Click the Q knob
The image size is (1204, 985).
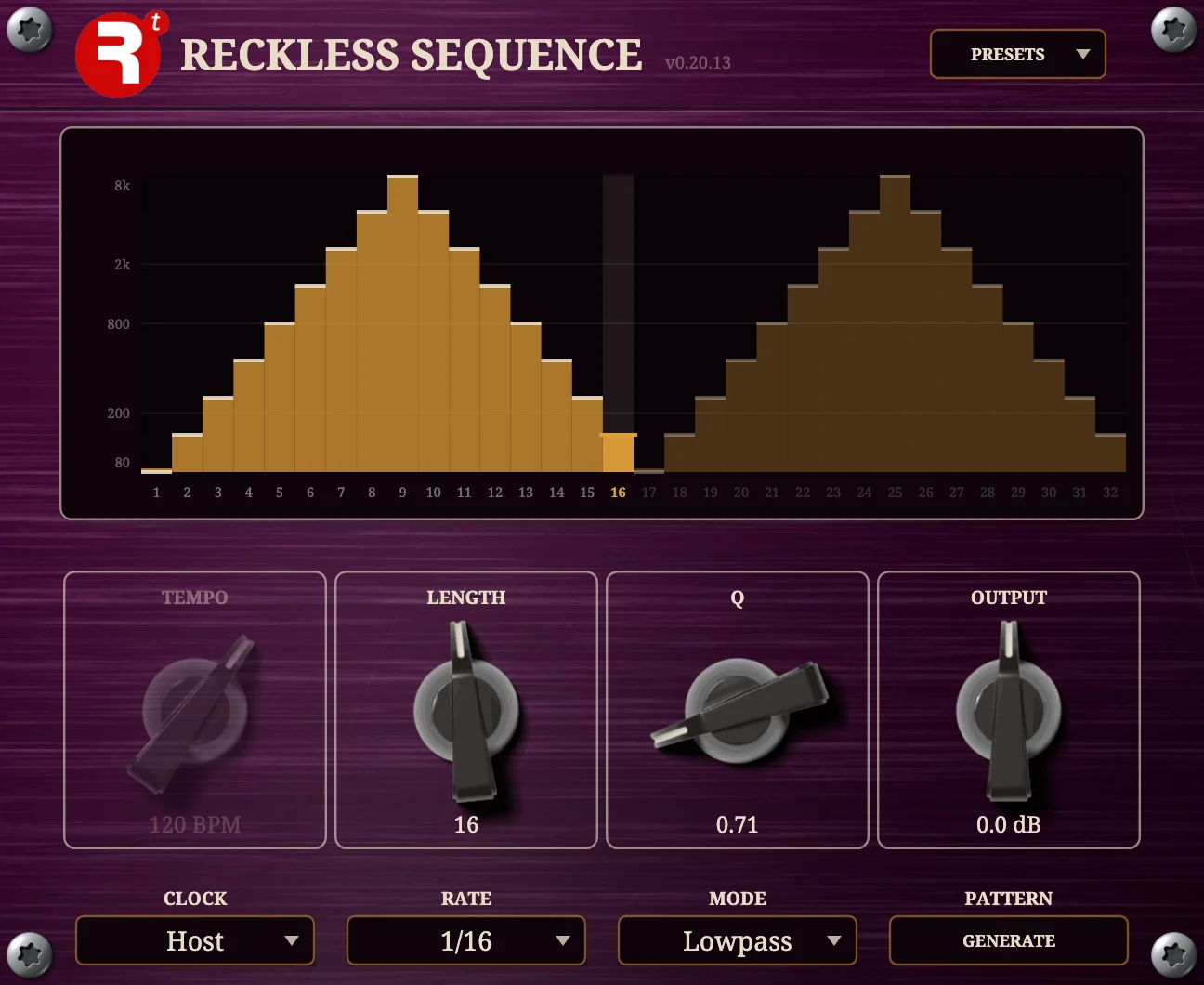pos(738,711)
